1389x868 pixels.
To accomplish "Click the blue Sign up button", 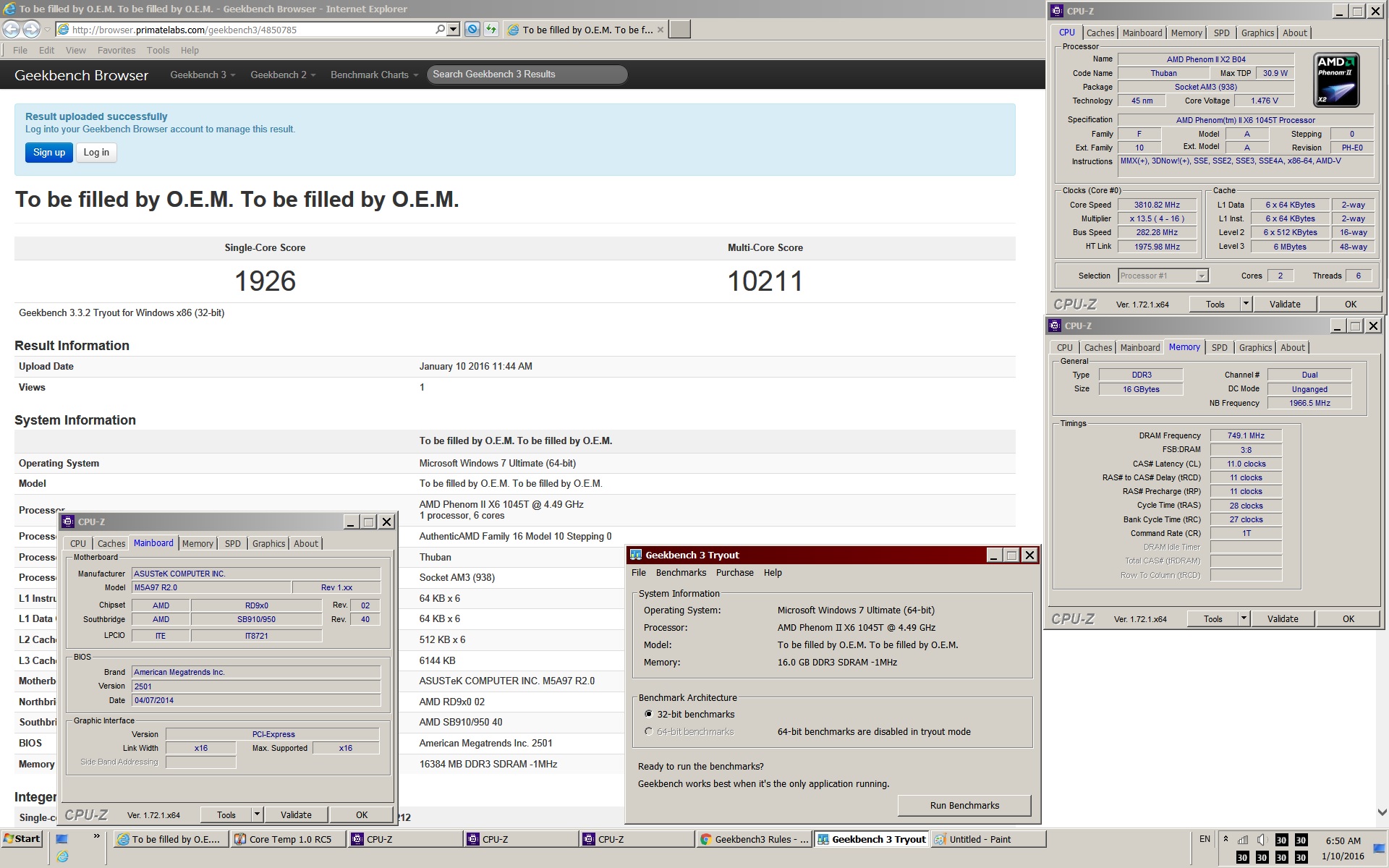I will click(x=49, y=152).
